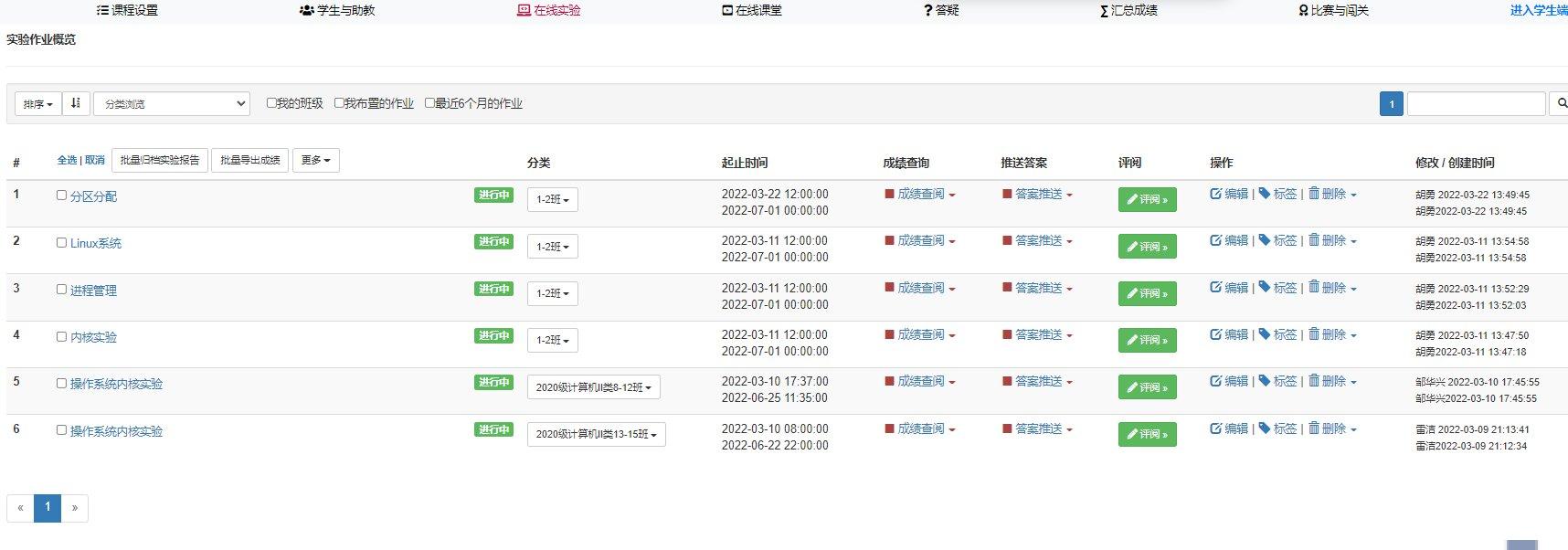Check the box for 进程管理

pyautogui.click(x=61, y=290)
